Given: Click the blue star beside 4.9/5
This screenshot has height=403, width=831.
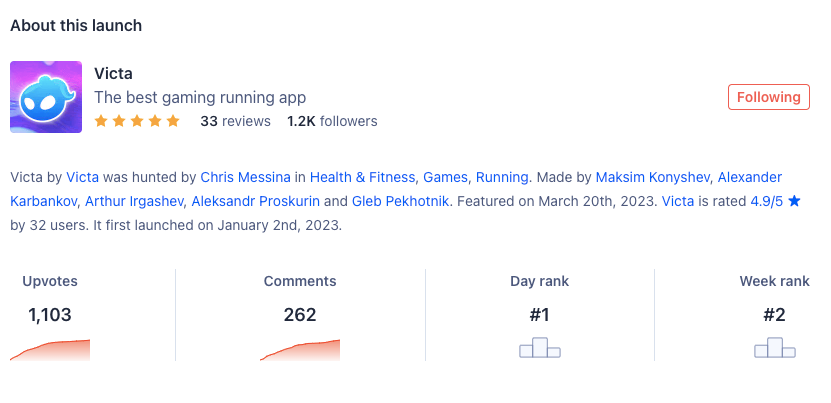Looking at the screenshot, I should [x=794, y=201].
